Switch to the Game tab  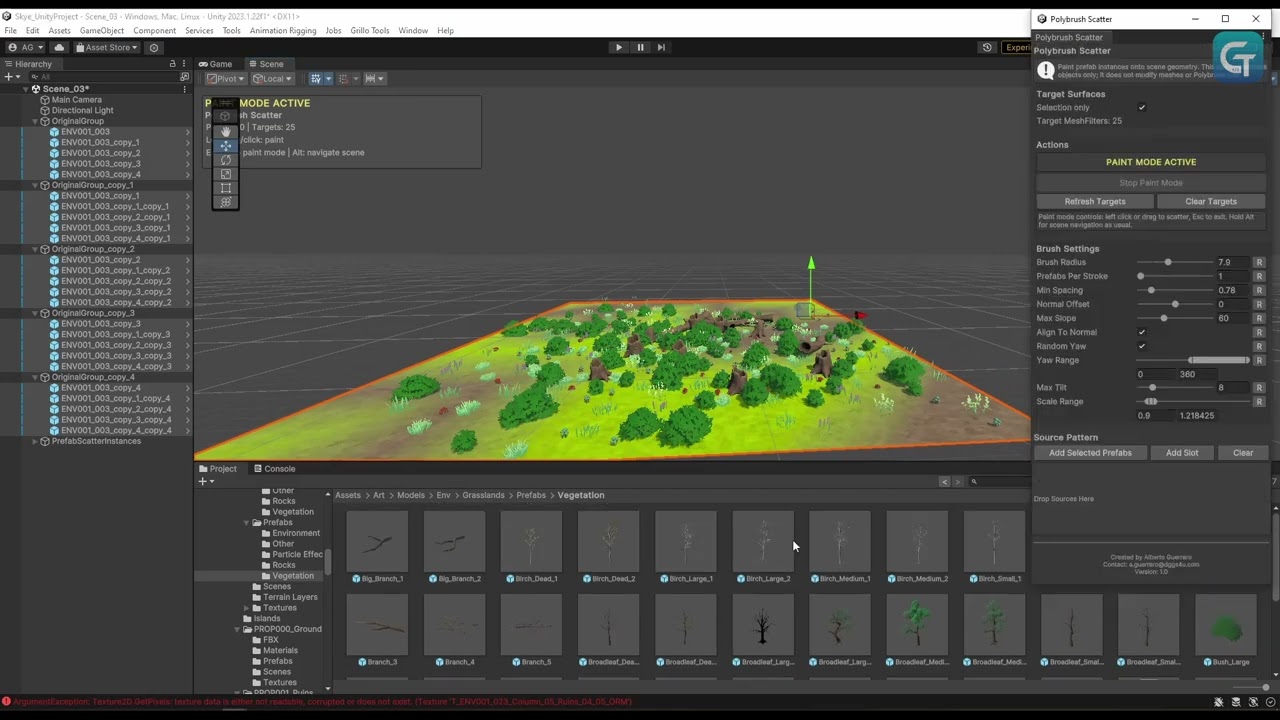[215, 64]
